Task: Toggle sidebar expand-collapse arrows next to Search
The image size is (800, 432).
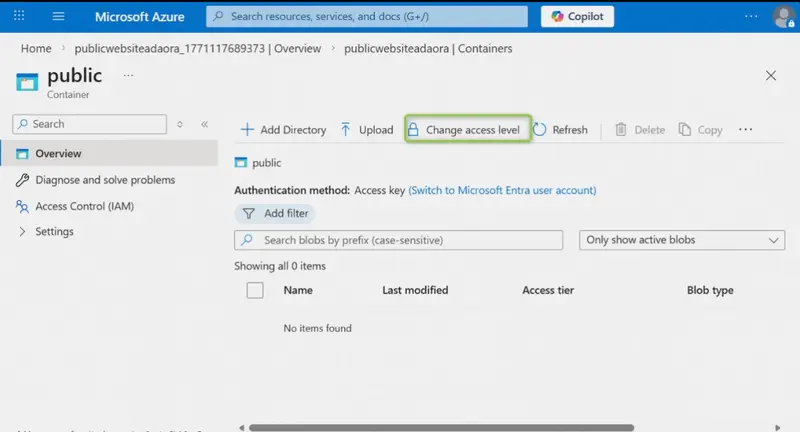Action: pos(180,124)
